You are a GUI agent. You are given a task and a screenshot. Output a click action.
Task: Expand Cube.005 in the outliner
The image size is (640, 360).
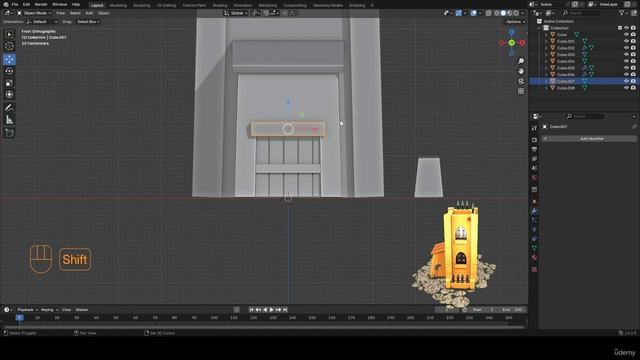[546, 68]
